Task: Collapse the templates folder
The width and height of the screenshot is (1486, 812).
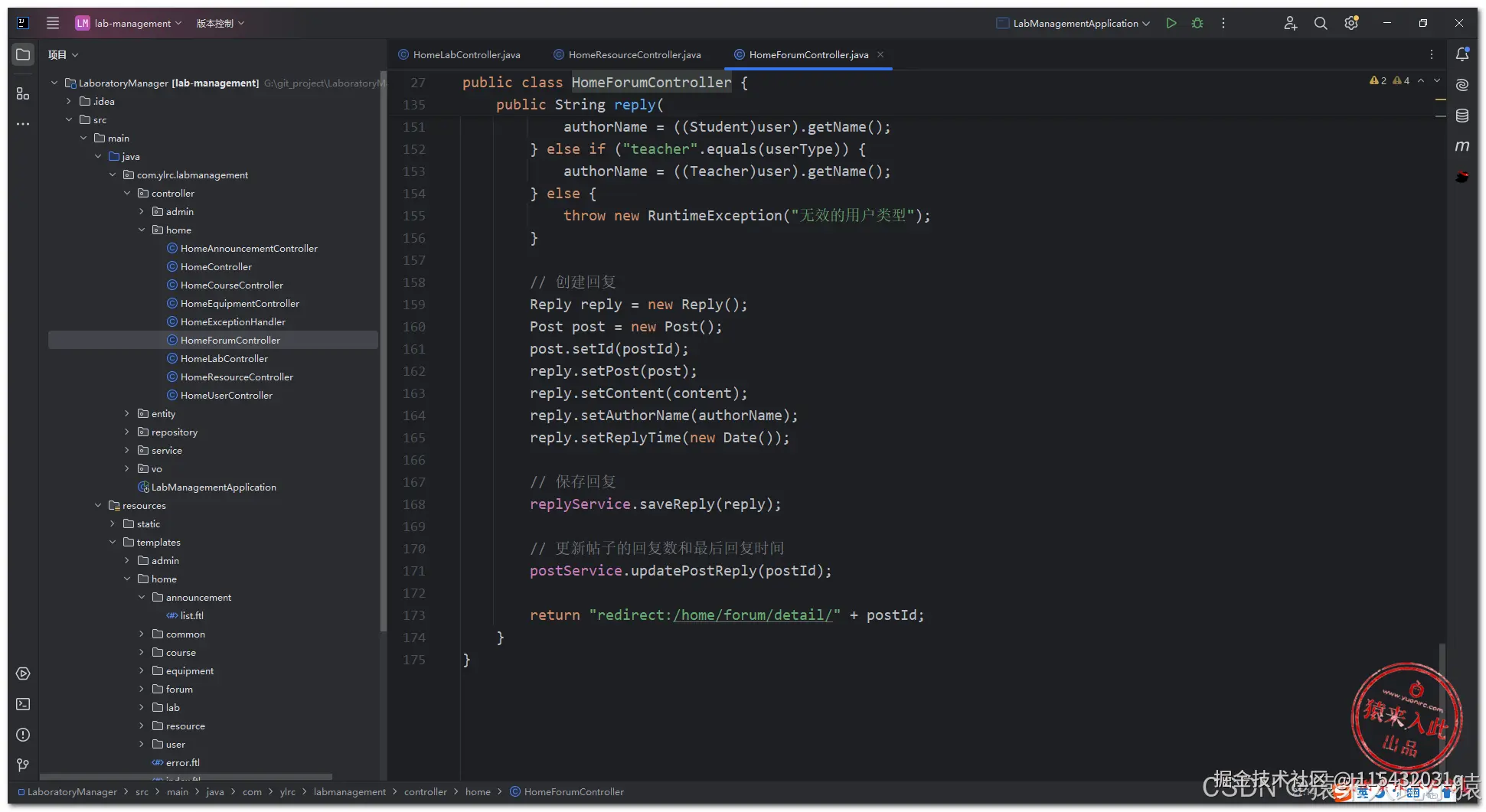Action: point(113,542)
